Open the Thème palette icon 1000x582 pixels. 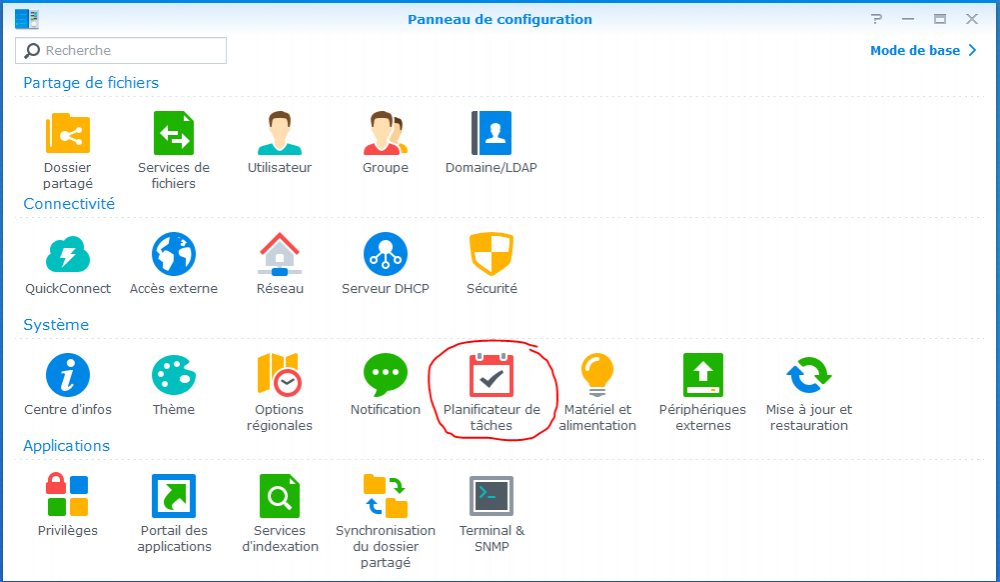pyautogui.click(x=173, y=376)
